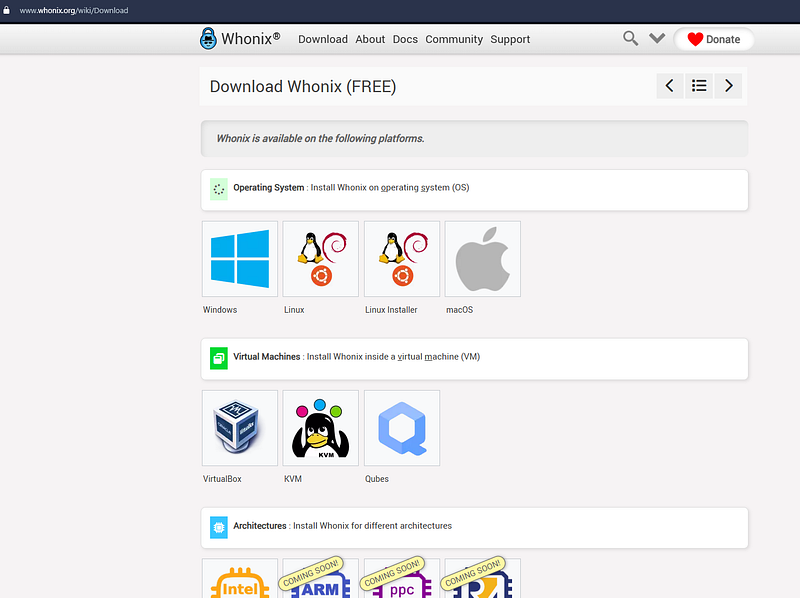Click the 'Download Whonix (FREE)' heading
Viewport: 800px width, 598px height.
(303, 86)
